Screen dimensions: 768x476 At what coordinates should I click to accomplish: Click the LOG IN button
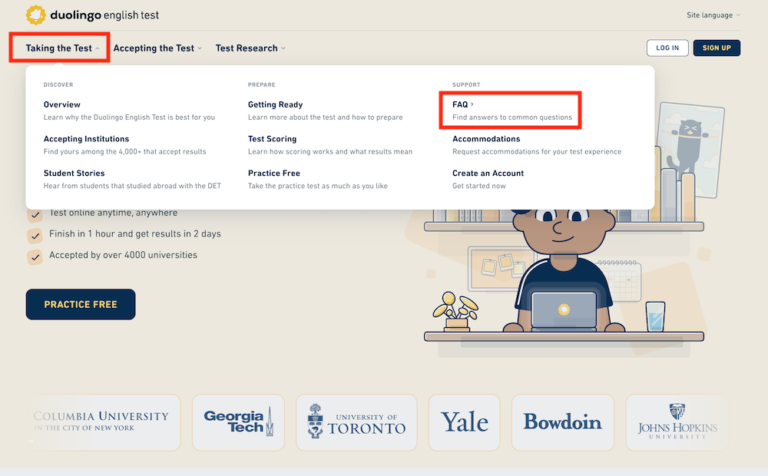click(x=667, y=48)
